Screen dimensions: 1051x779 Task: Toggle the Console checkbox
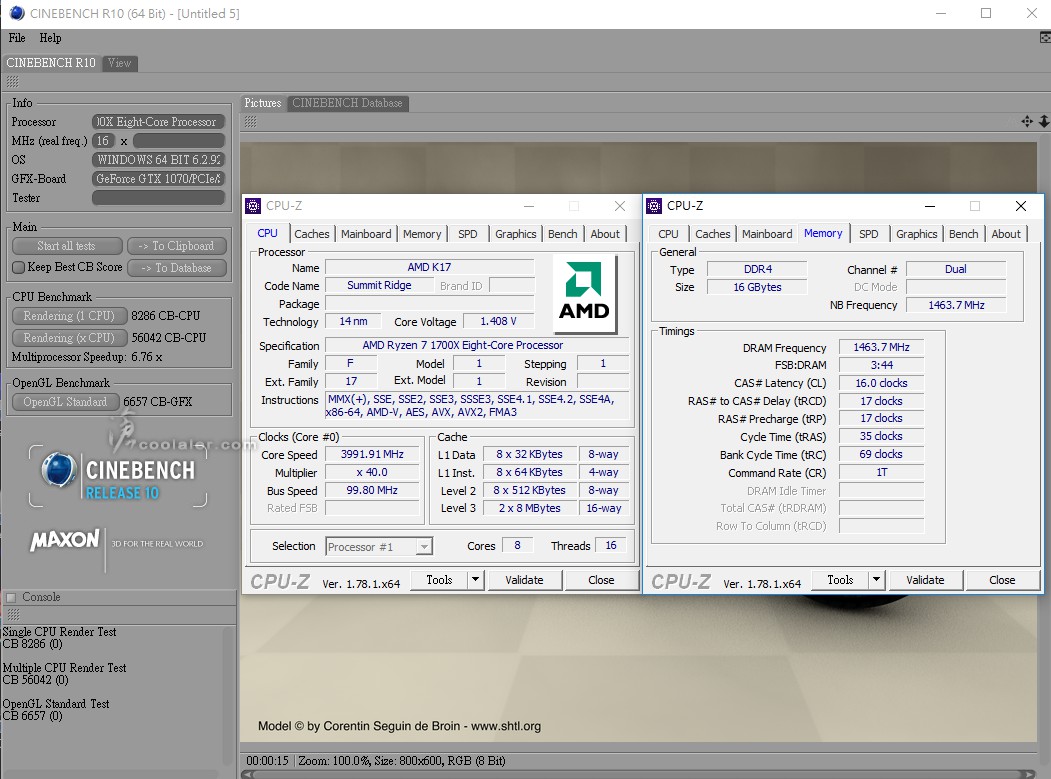tap(11, 597)
